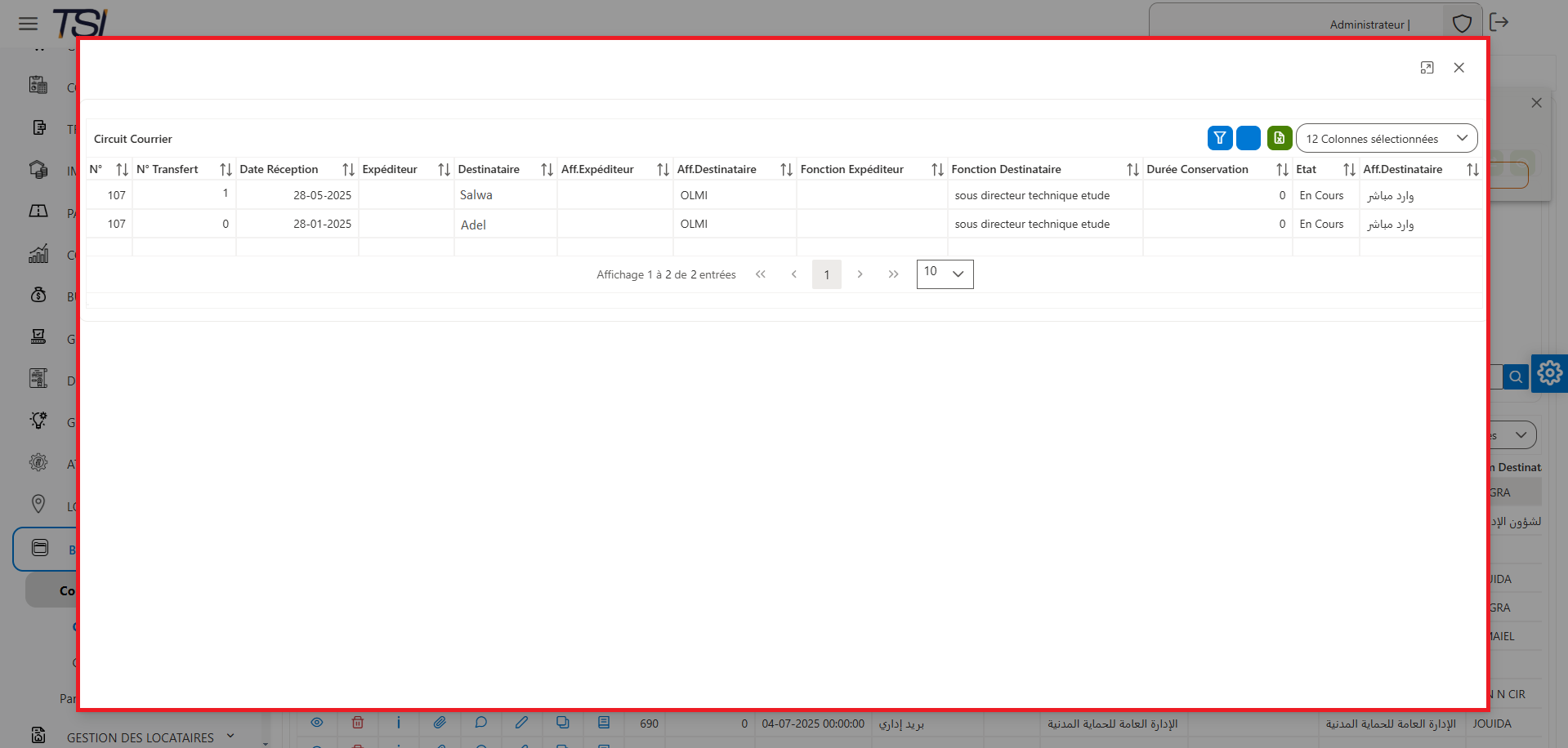Go to first page of entries
The image size is (1568, 748).
(761, 274)
